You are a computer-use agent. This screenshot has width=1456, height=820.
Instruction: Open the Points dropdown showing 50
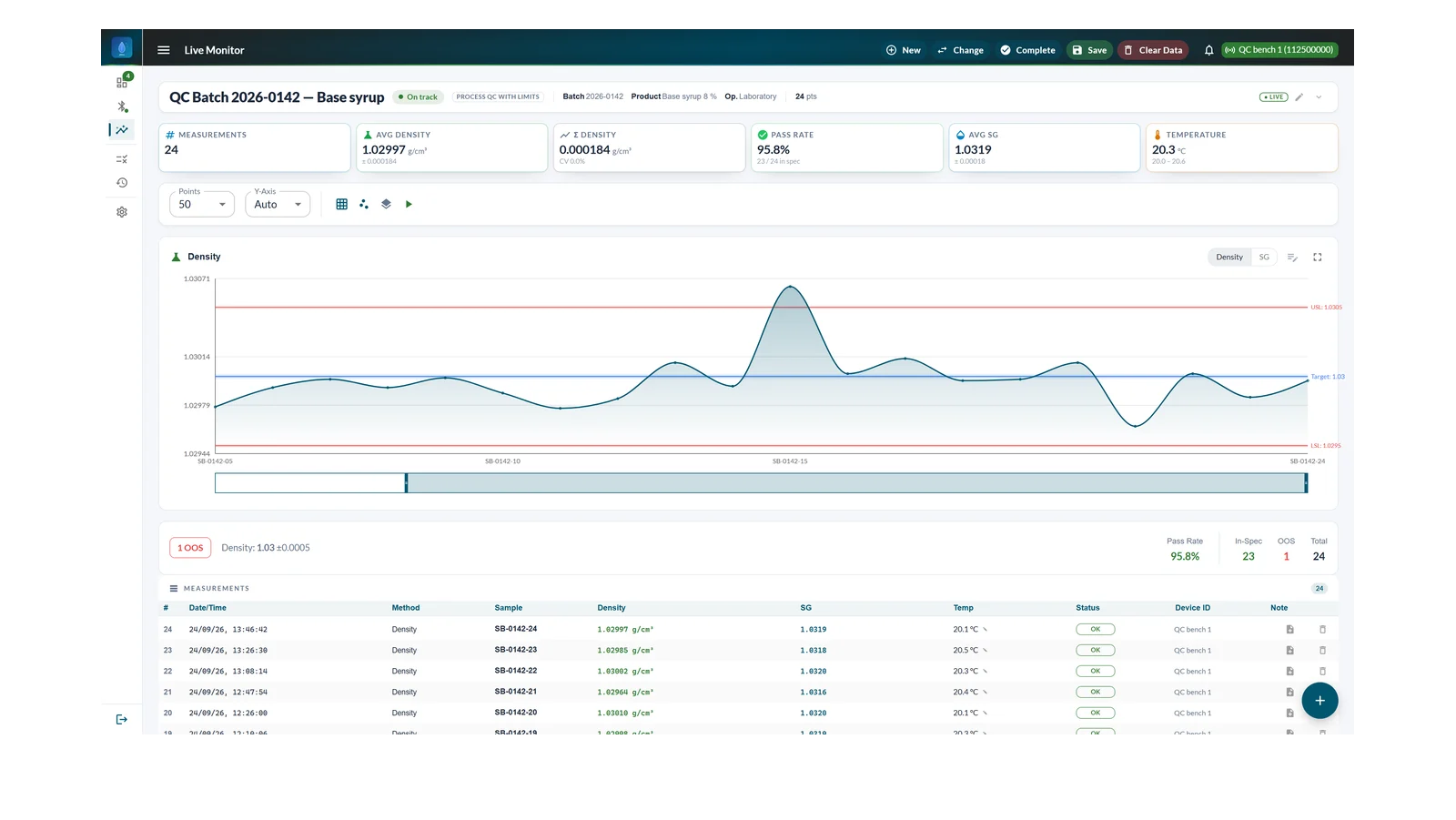[202, 204]
